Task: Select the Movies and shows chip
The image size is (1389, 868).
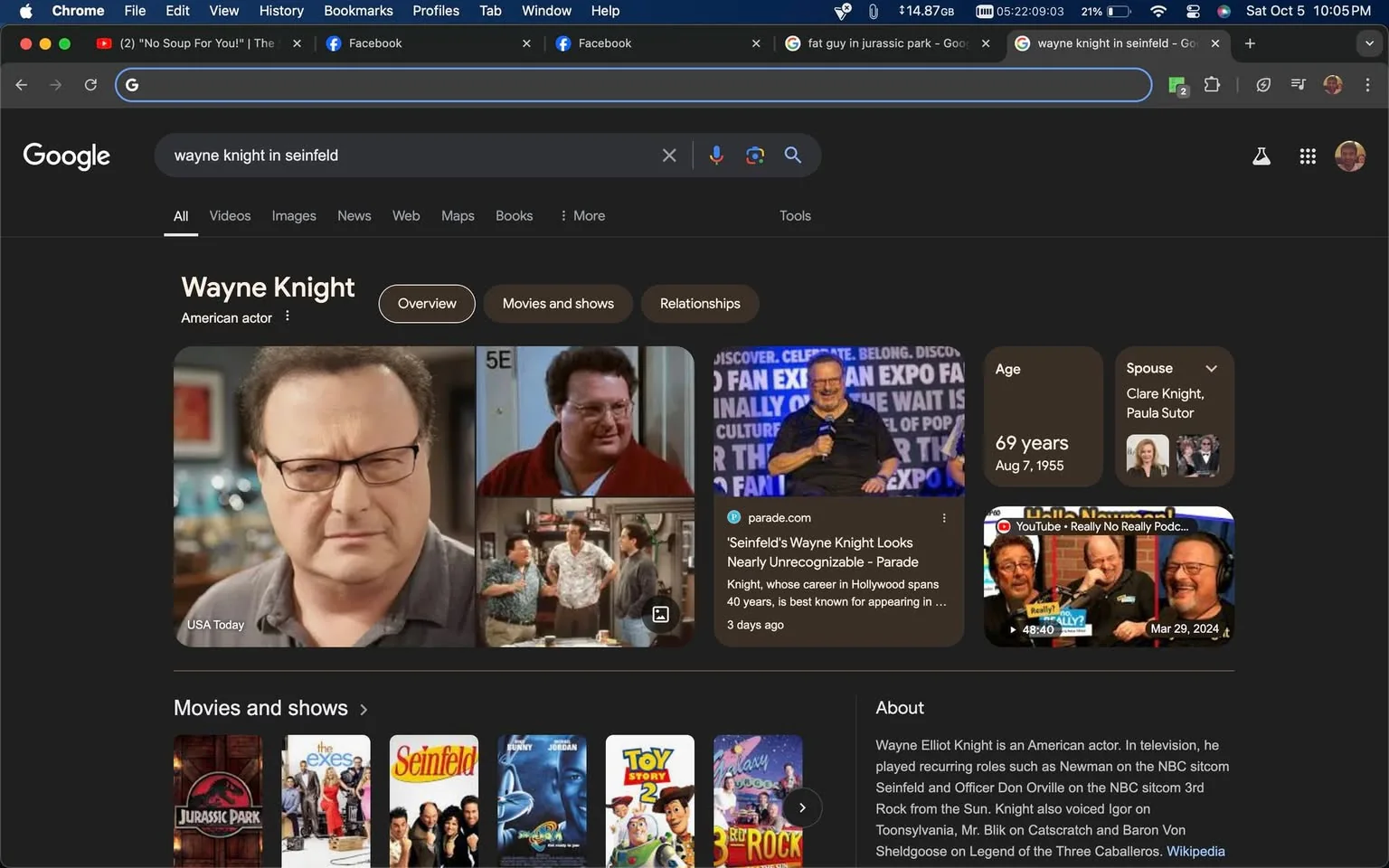Action: point(558,304)
